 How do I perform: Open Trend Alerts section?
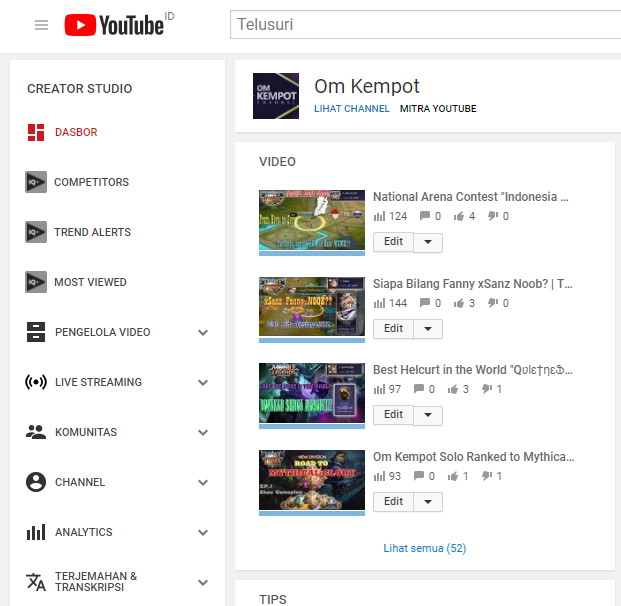93,232
